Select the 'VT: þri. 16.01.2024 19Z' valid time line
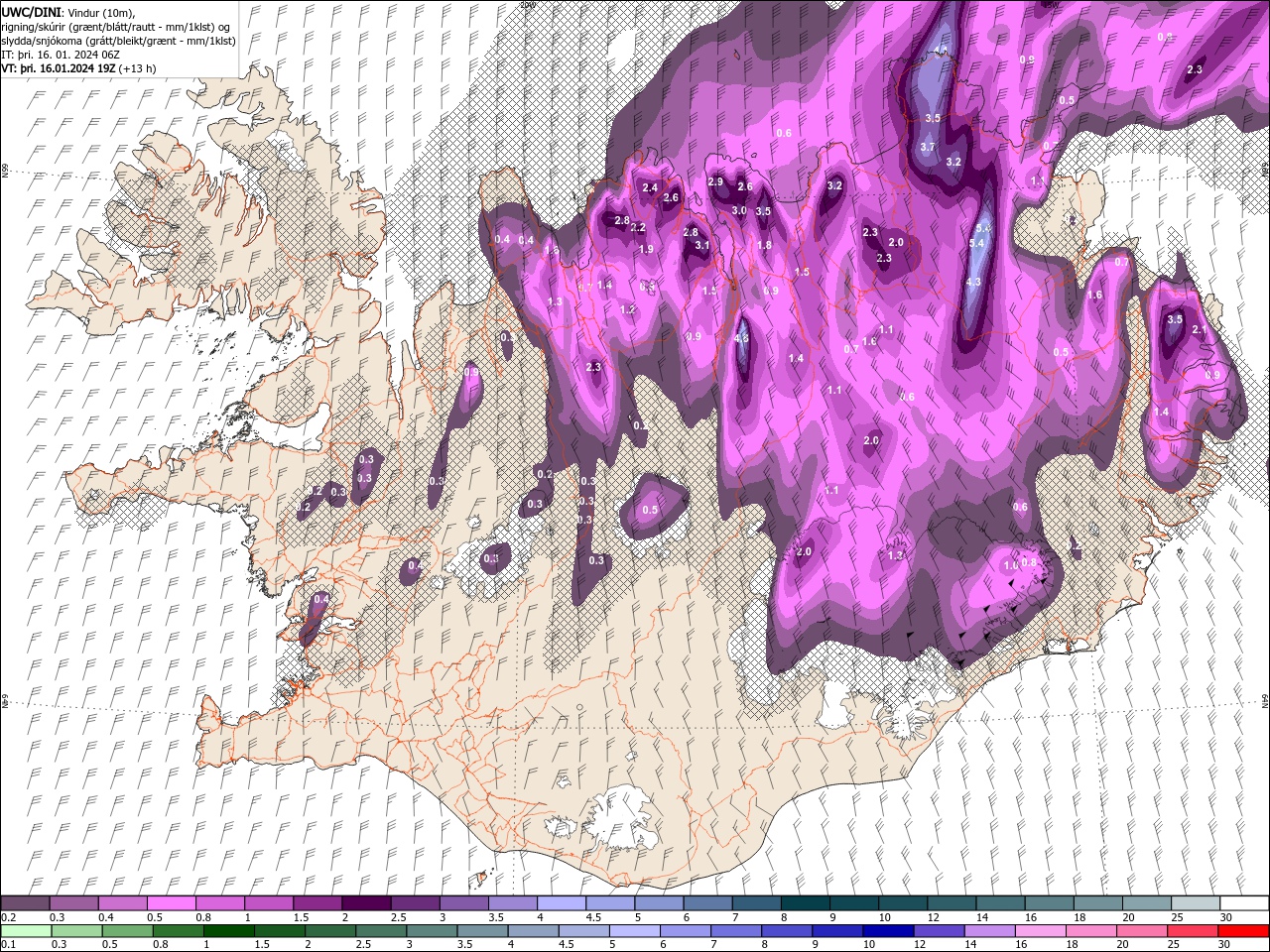1270x952 pixels. [59, 68]
